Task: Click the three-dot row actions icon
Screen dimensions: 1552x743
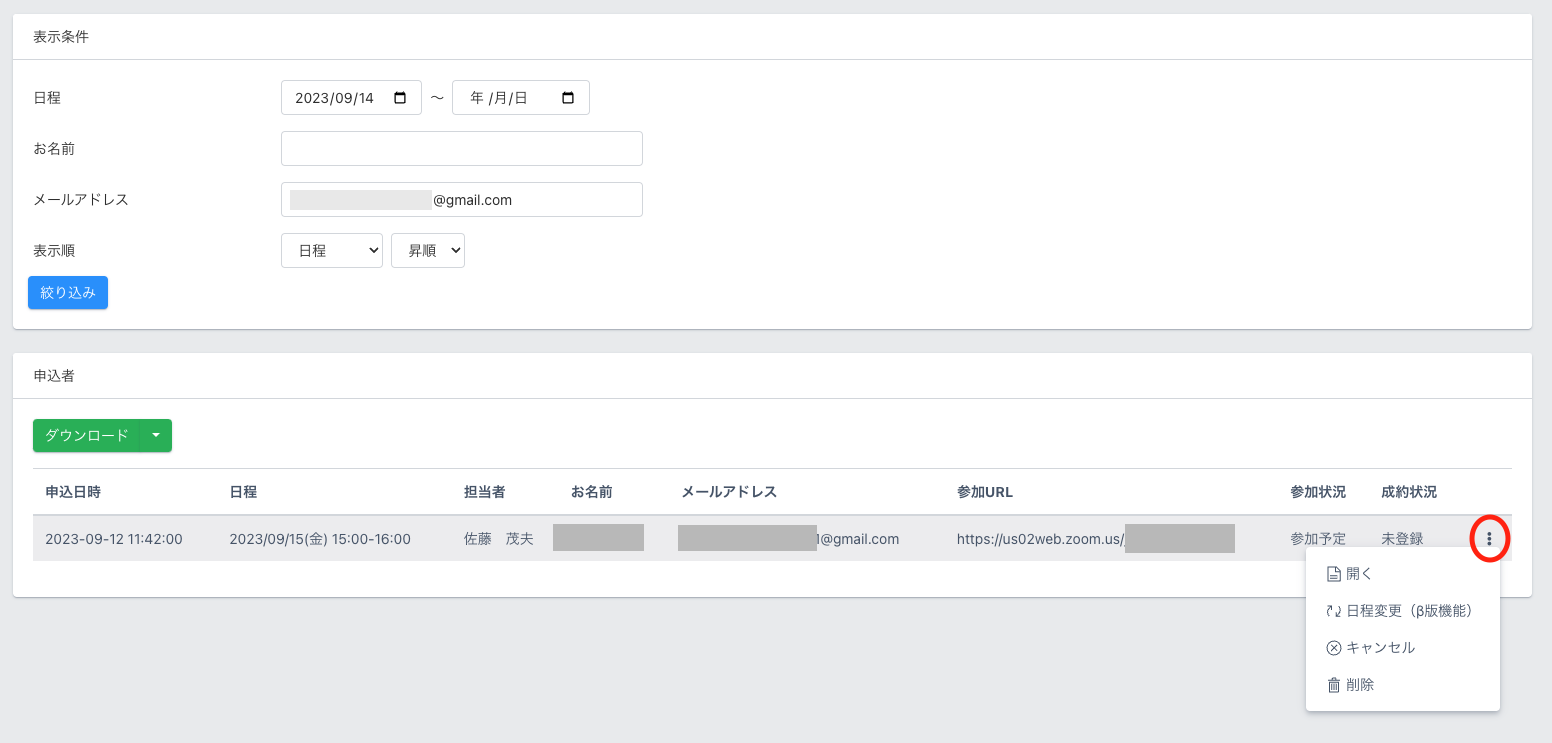Action: 1489,539
